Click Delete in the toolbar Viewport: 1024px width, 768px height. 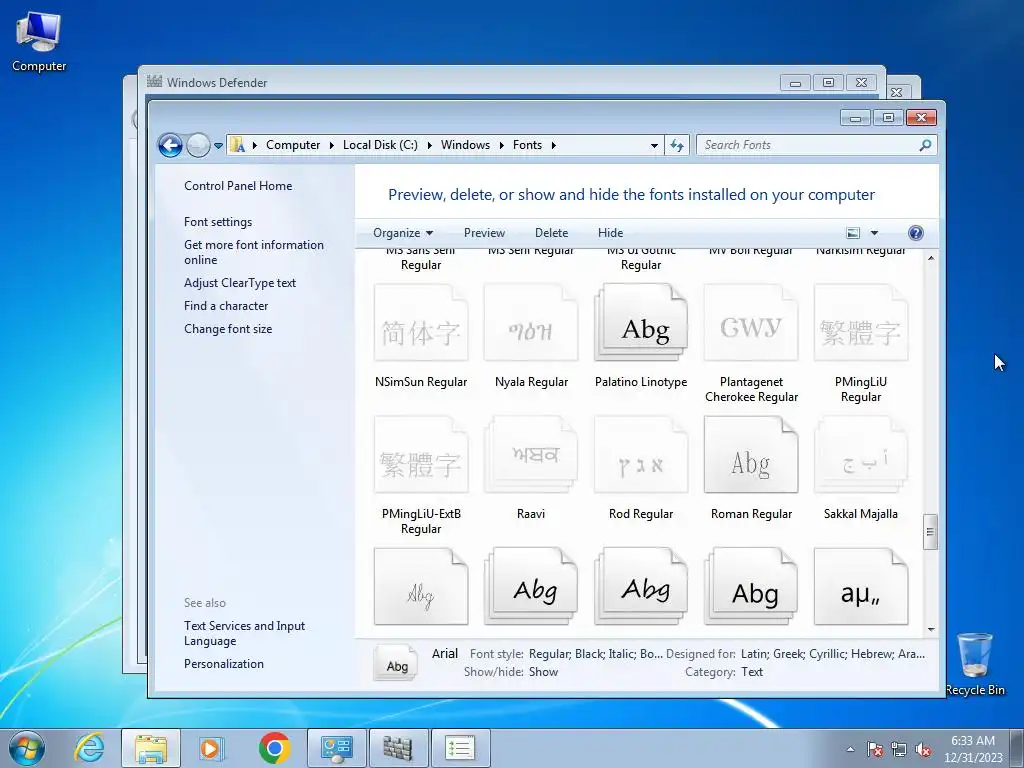(x=551, y=233)
